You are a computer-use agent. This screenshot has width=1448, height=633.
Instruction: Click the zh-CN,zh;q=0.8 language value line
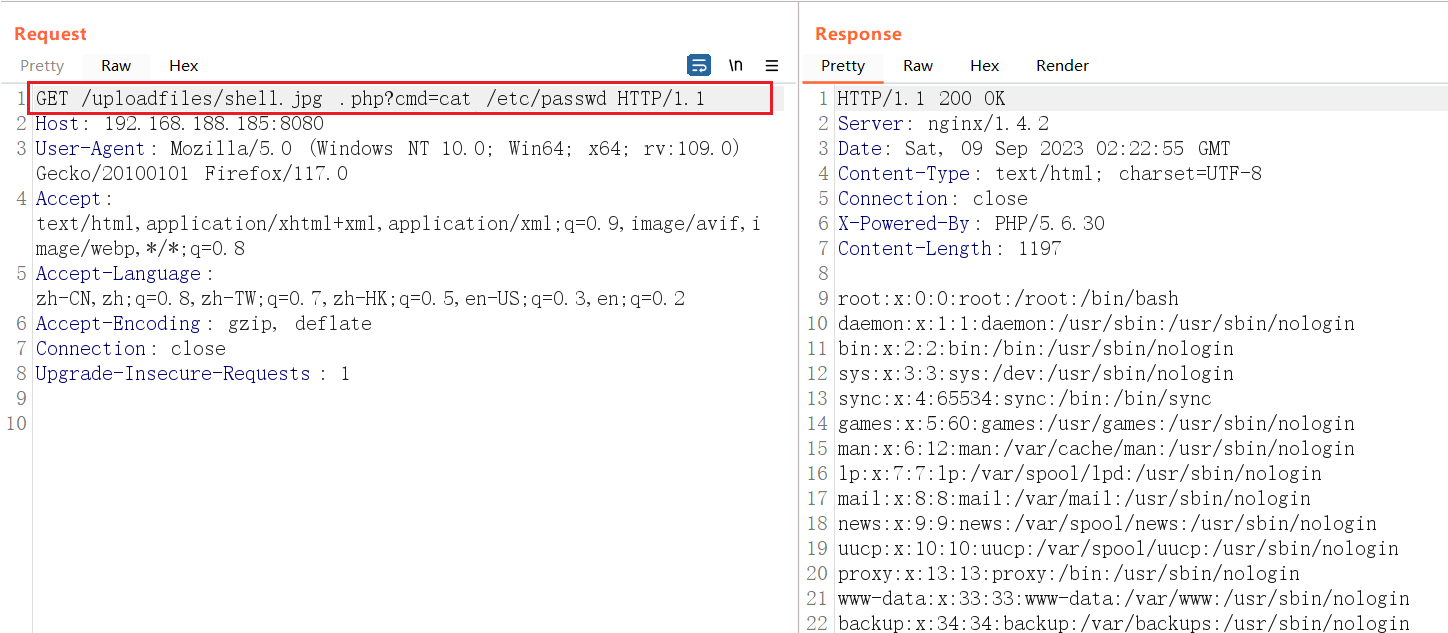tap(360, 299)
